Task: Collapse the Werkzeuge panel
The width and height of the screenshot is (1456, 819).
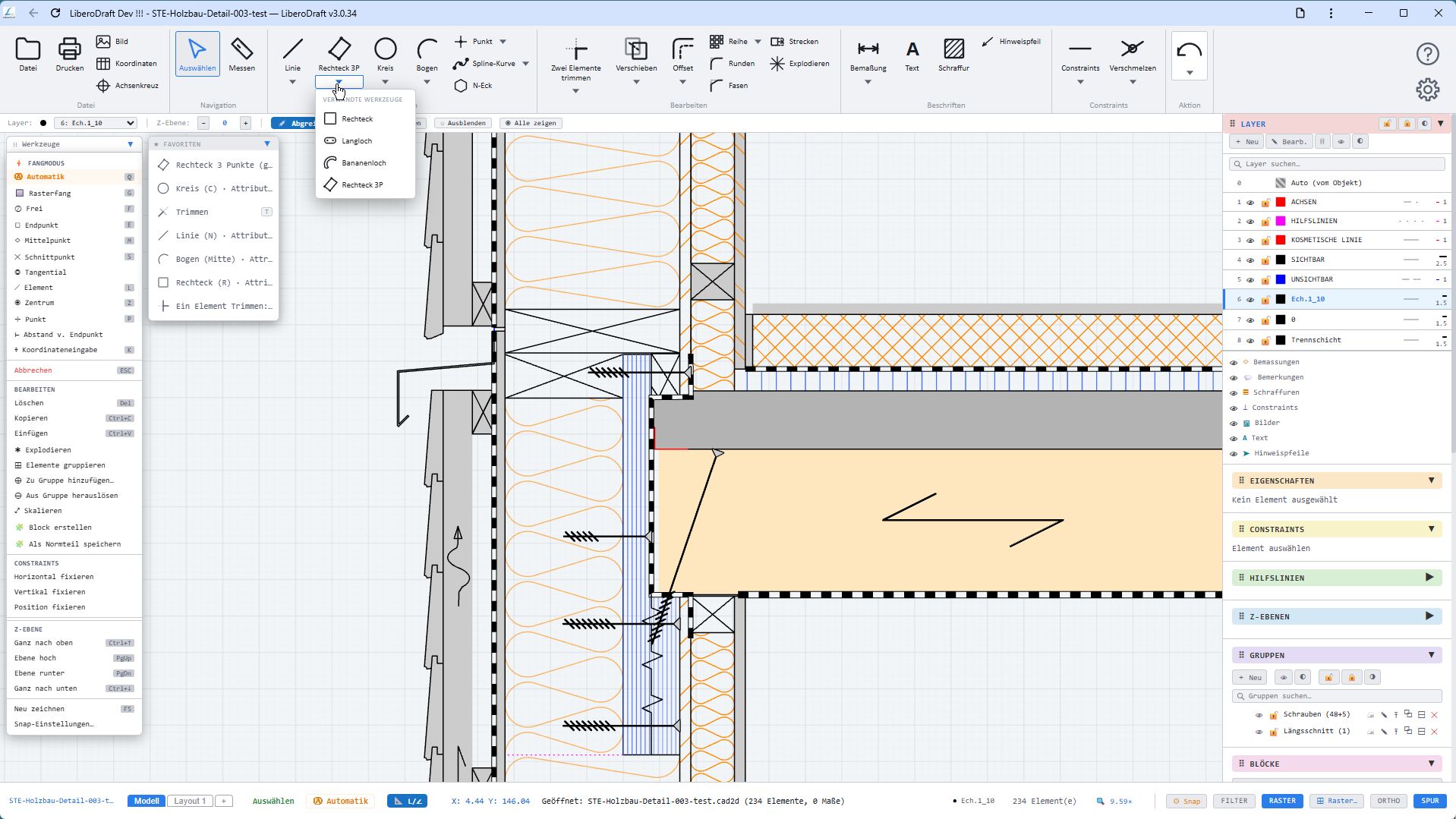Action: [x=131, y=144]
